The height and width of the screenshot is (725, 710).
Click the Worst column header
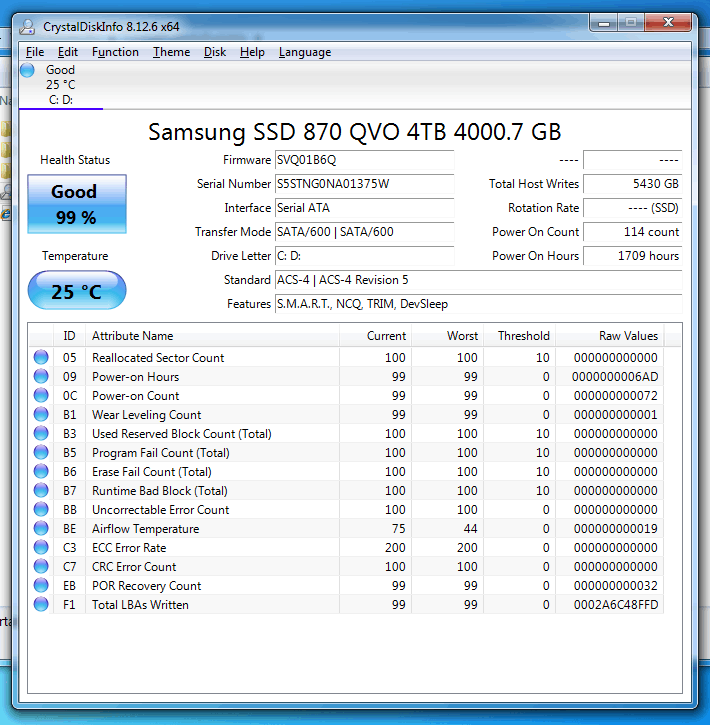(x=447, y=336)
